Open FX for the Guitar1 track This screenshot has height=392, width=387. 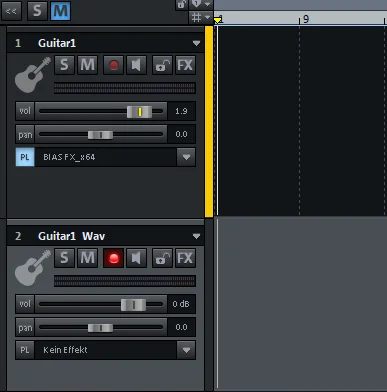tap(185, 65)
